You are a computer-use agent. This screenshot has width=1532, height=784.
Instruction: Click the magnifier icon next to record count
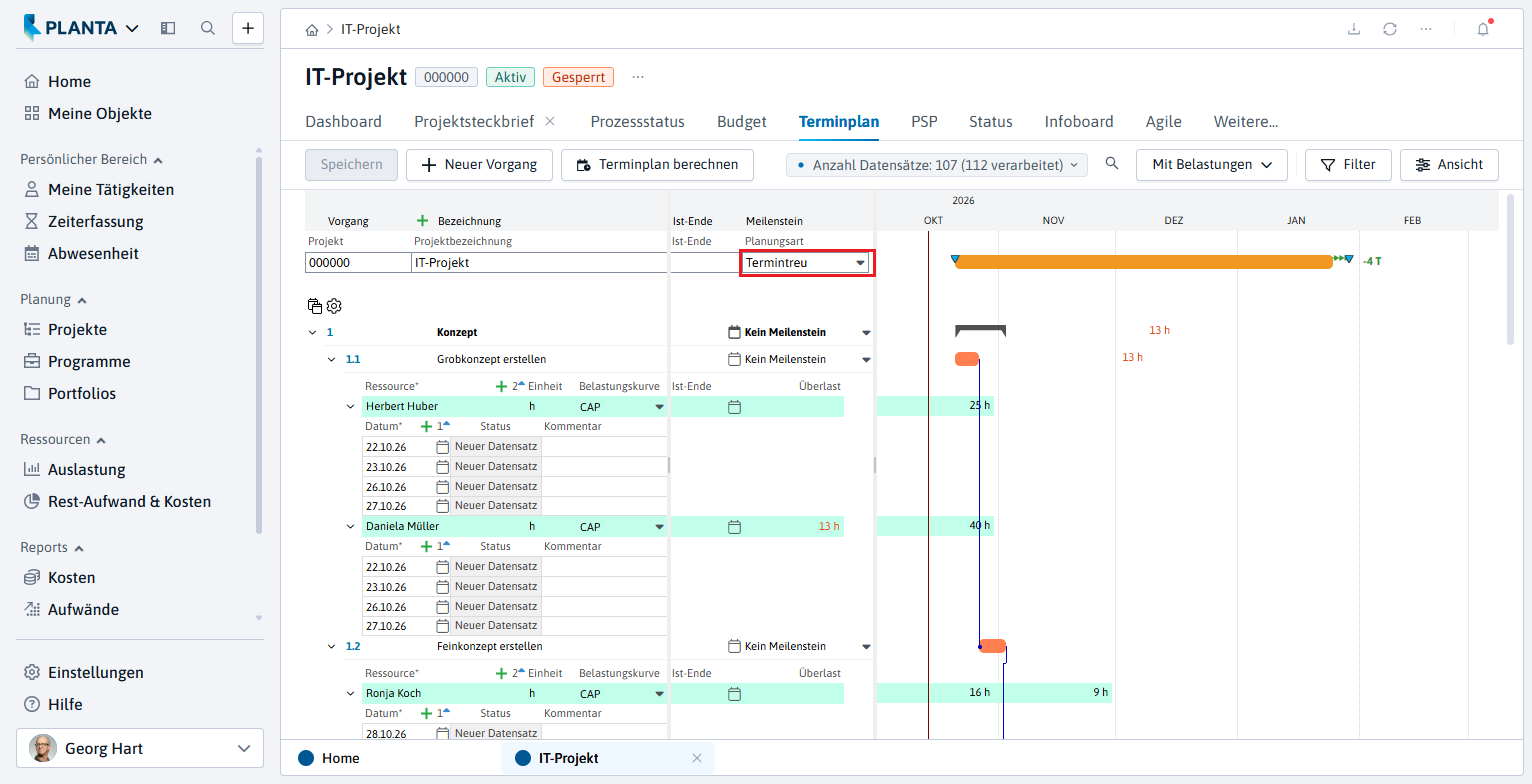tap(1112, 164)
